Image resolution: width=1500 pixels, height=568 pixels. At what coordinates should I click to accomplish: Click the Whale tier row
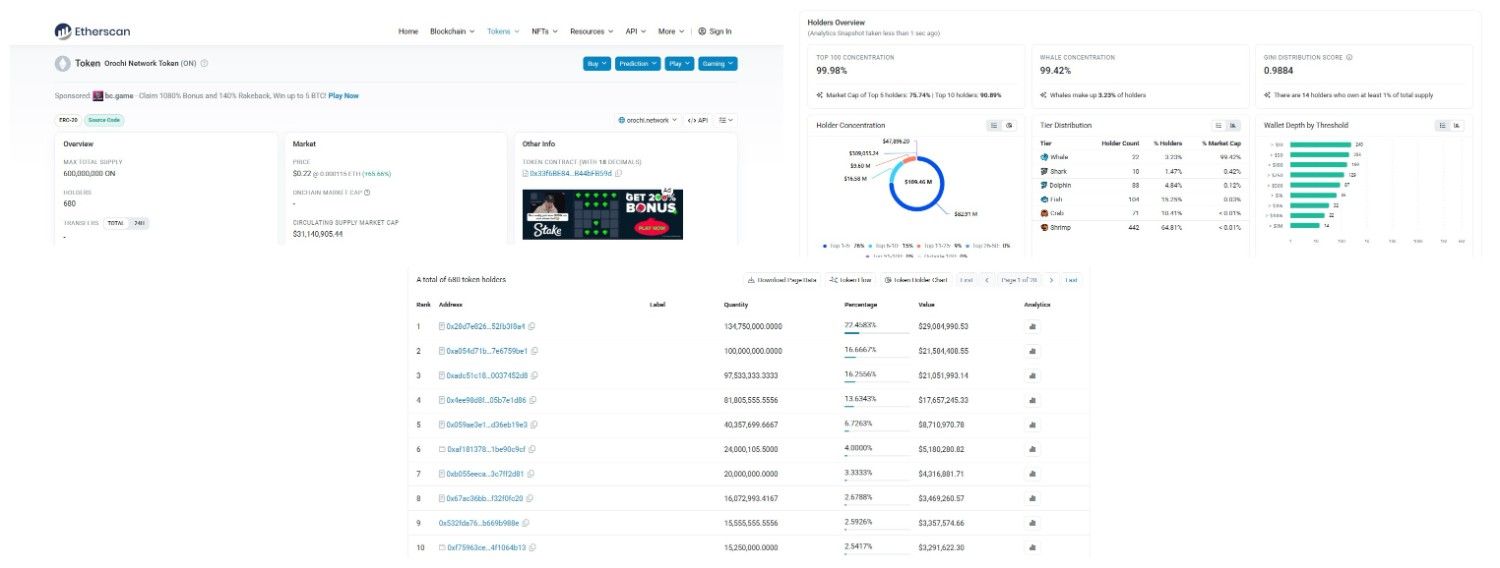[1140, 157]
